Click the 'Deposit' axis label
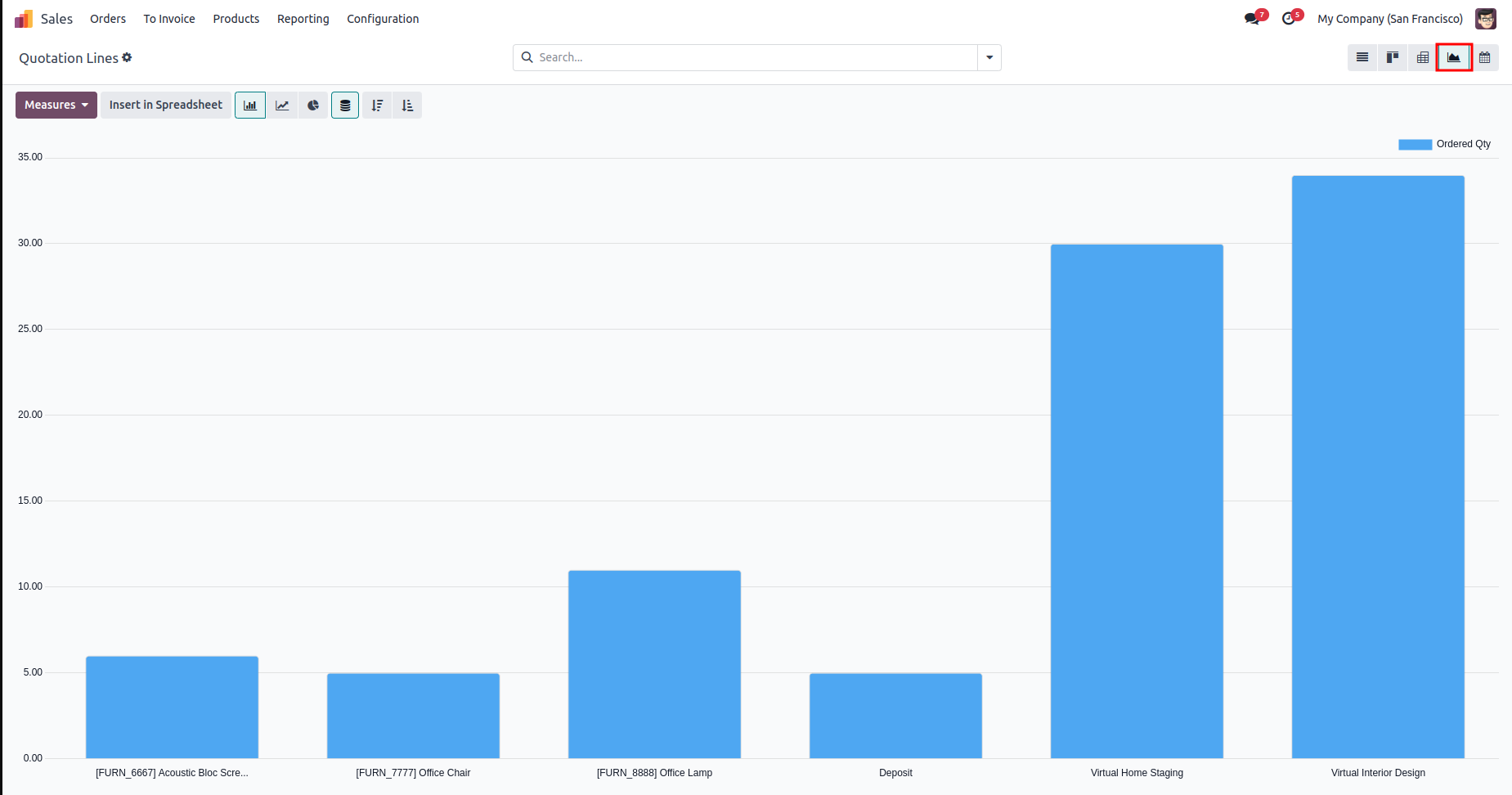Image resolution: width=1512 pixels, height=795 pixels. [x=895, y=773]
